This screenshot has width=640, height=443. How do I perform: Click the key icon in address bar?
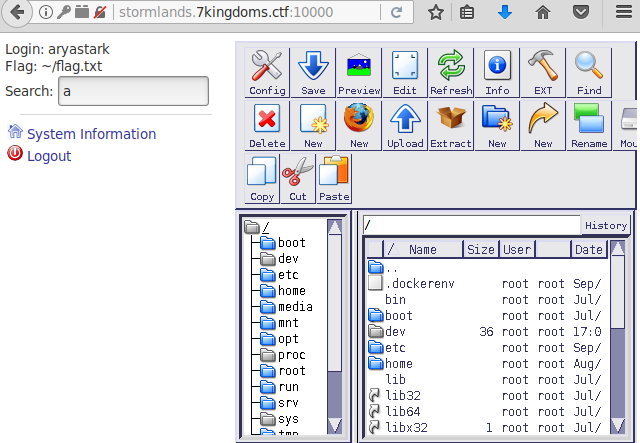(64, 12)
